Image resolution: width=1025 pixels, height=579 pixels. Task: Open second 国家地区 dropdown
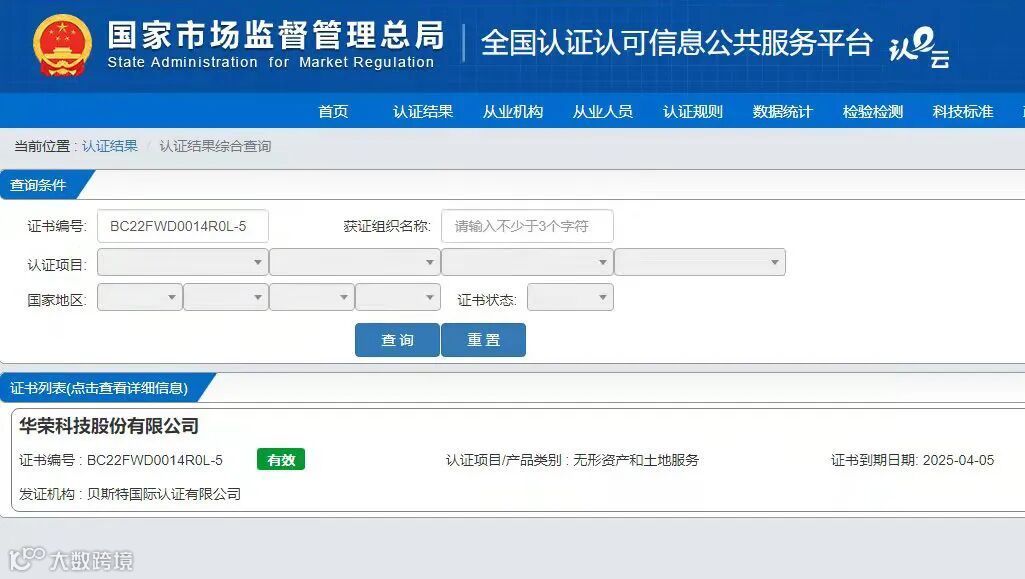tap(226, 297)
